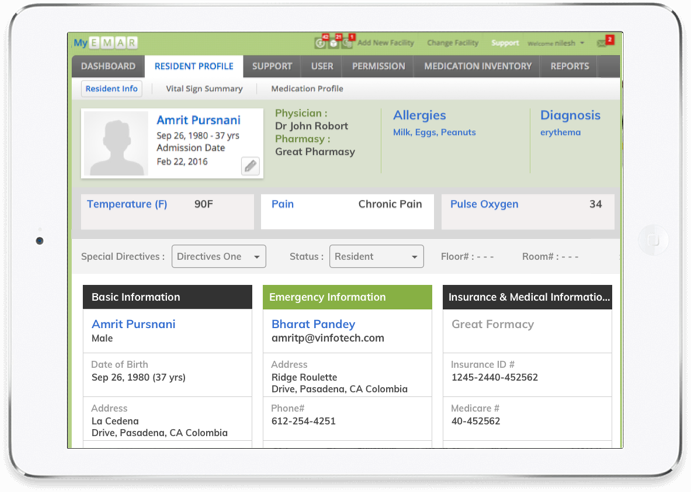This screenshot has height=492, width=691.
Task: Click the first notification icon with badge 42
Action: coord(320,43)
